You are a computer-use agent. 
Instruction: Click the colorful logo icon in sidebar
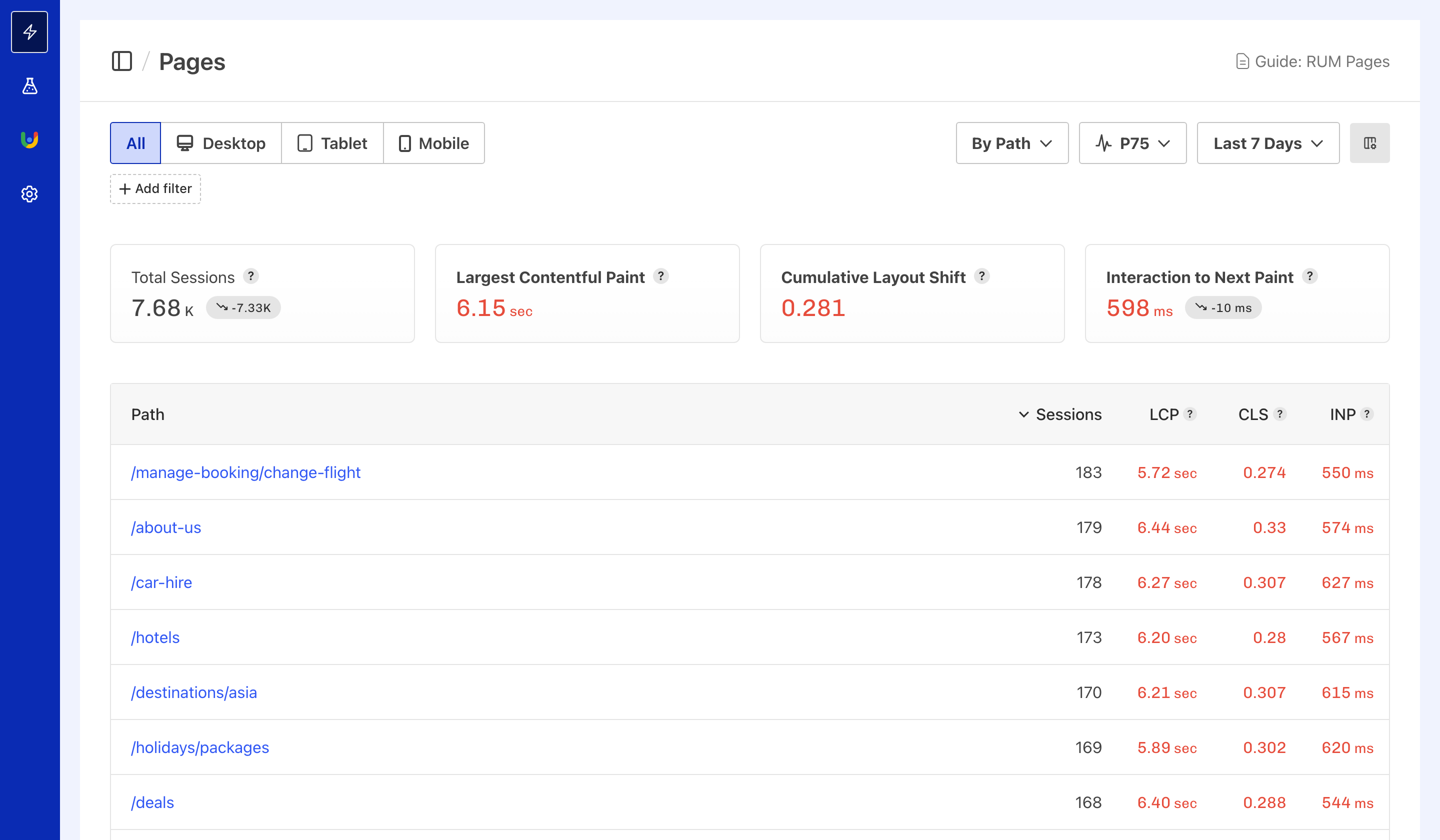click(x=29, y=139)
